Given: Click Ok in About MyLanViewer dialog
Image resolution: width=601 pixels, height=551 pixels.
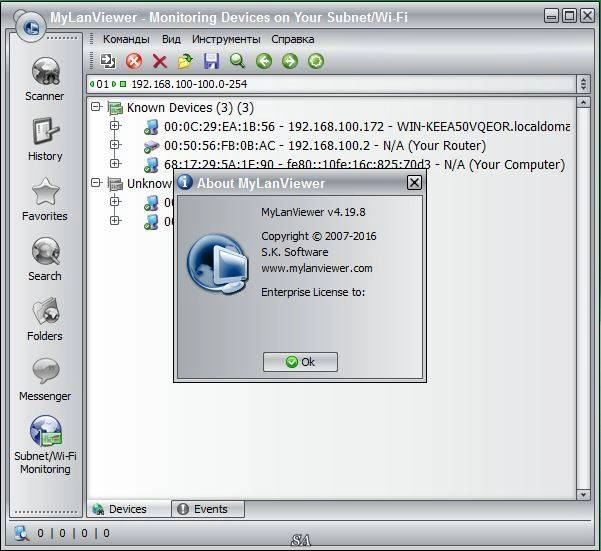Looking at the screenshot, I should point(300,362).
